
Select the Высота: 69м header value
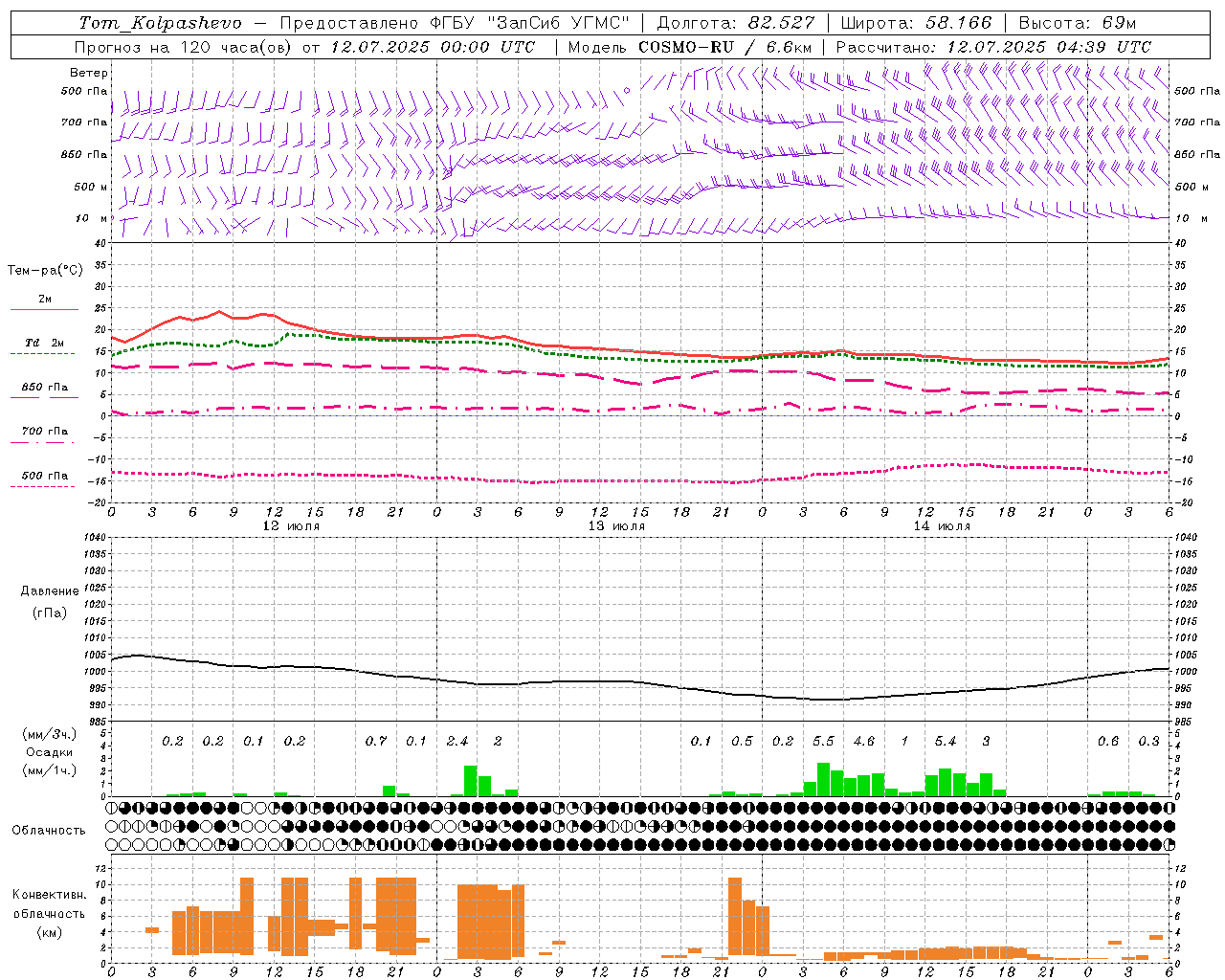(x=1077, y=23)
